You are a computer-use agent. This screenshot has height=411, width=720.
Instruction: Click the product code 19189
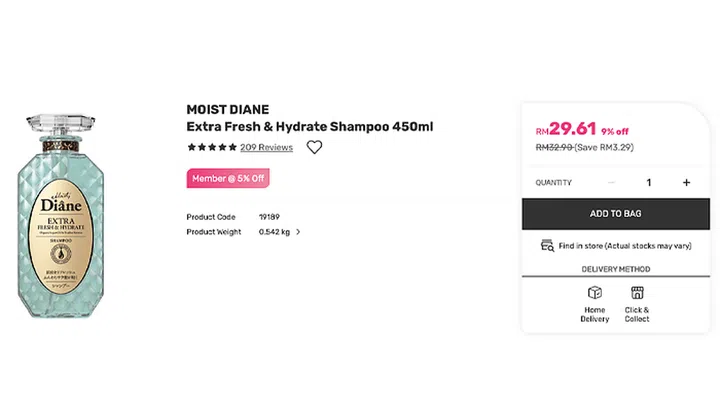[x=268, y=216]
